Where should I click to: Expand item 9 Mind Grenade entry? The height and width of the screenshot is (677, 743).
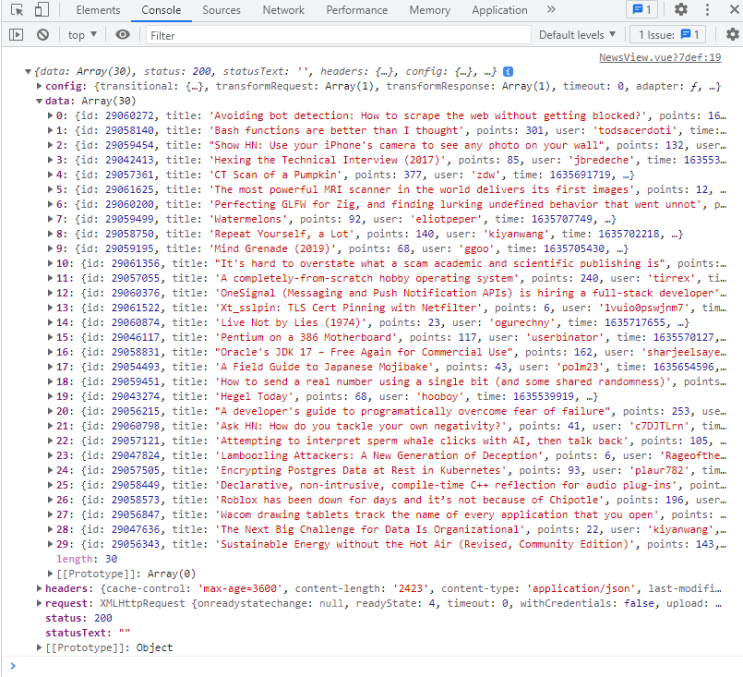pos(50,249)
